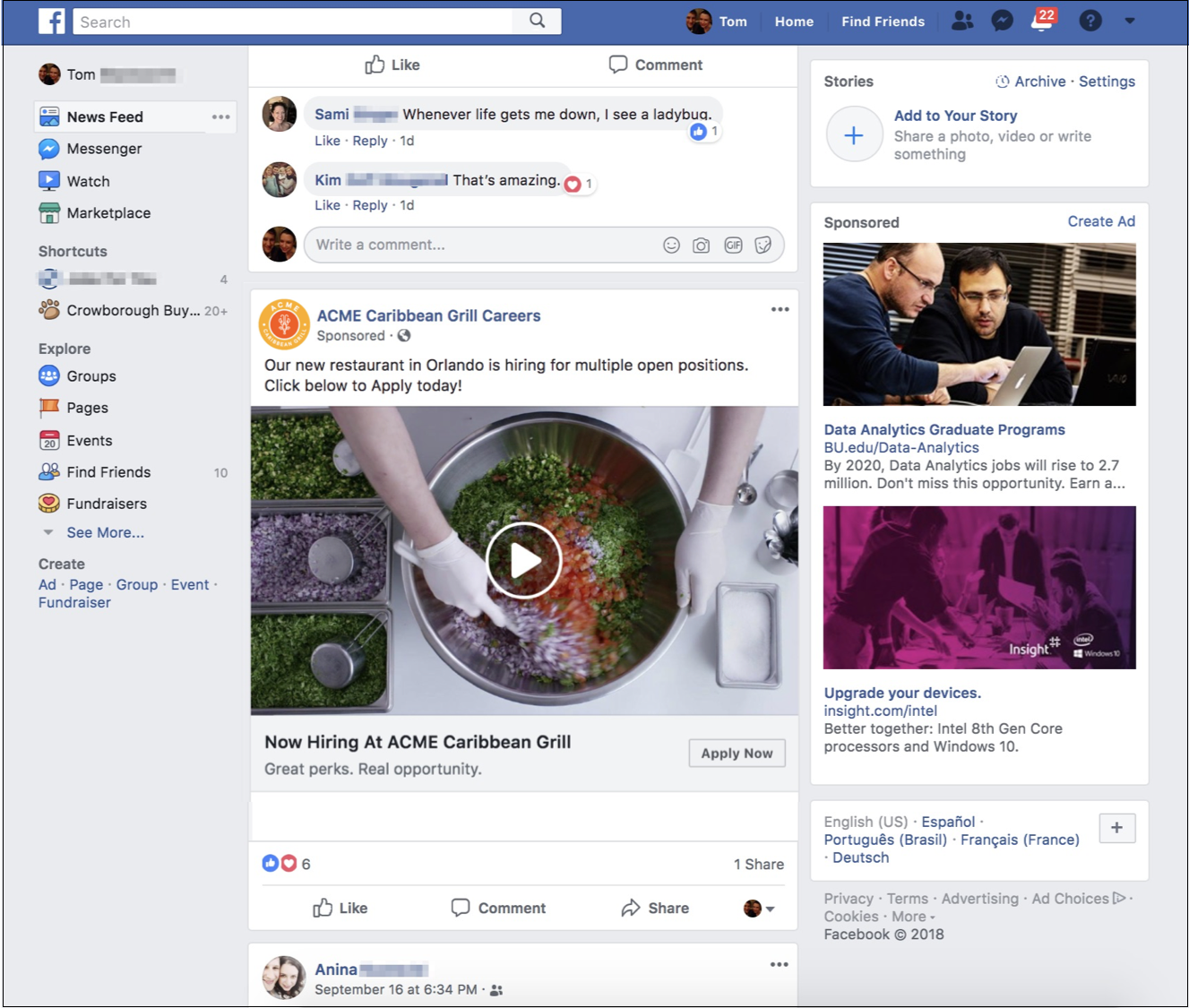Image resolution: width=1189 pixels, height=1008 pixels.
Task: Open ACME Caribbean Grill Careers page
Action: [428, 316]
